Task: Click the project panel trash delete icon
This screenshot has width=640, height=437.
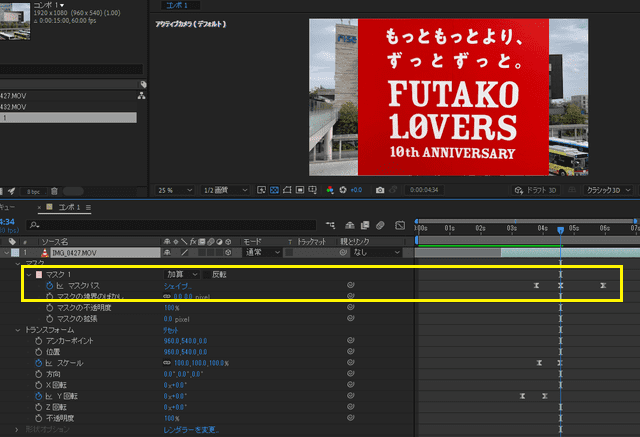Action: click(54, 191)
